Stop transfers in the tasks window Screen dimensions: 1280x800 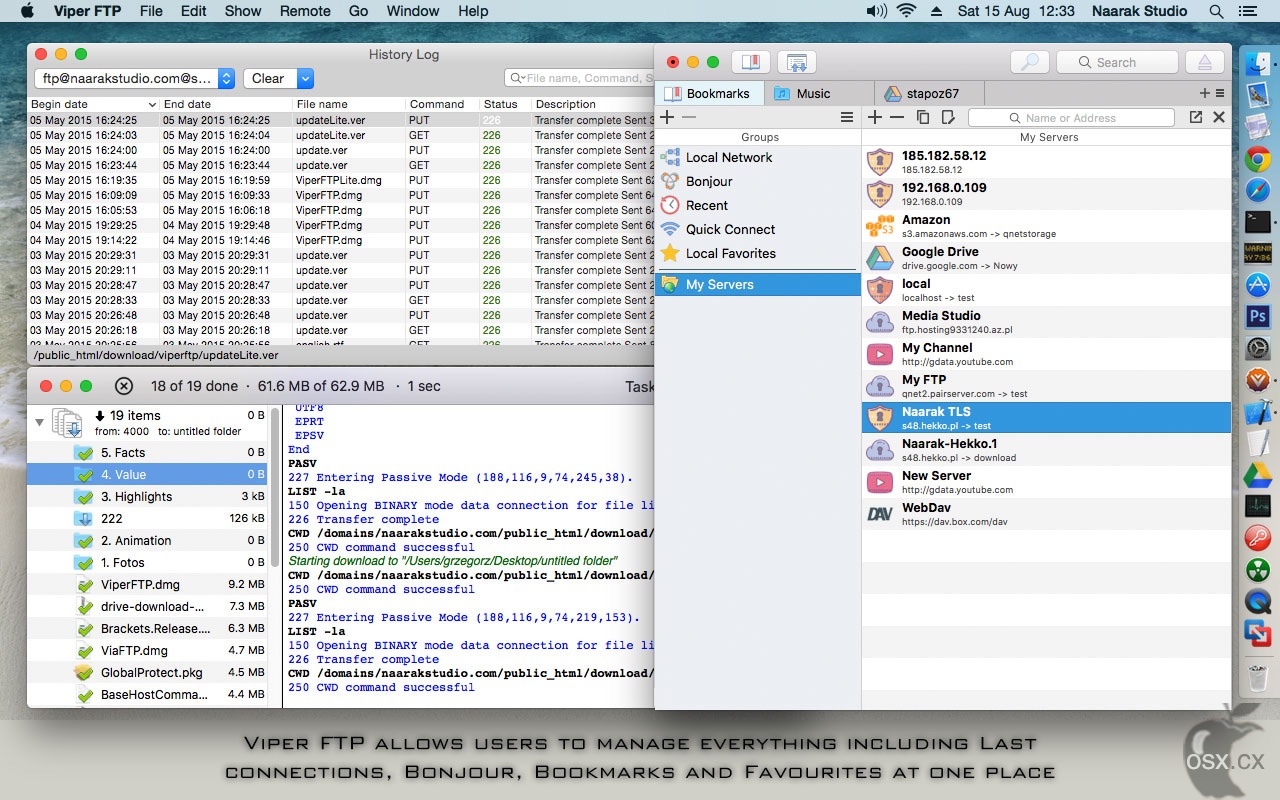123,386
